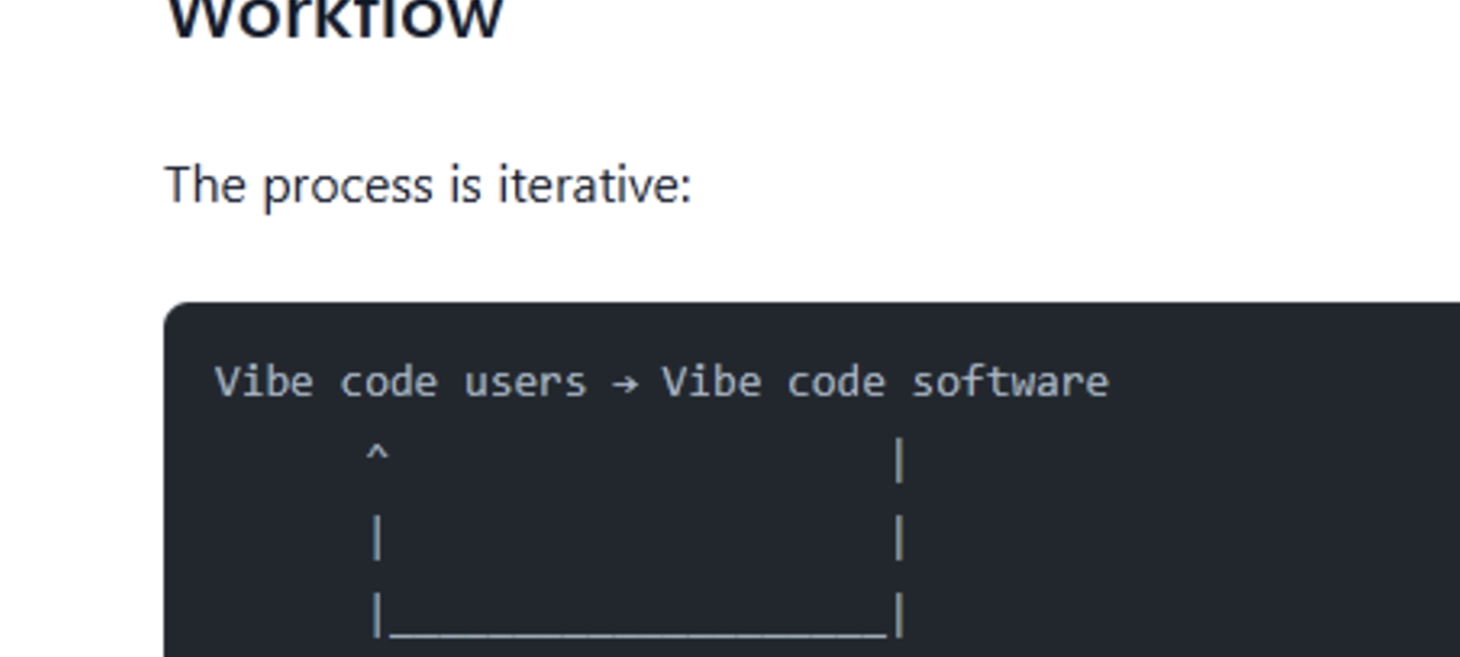Click the bottom-left corner pipe of the loop
1460x657 pixels.
click(x=377, y=614)
